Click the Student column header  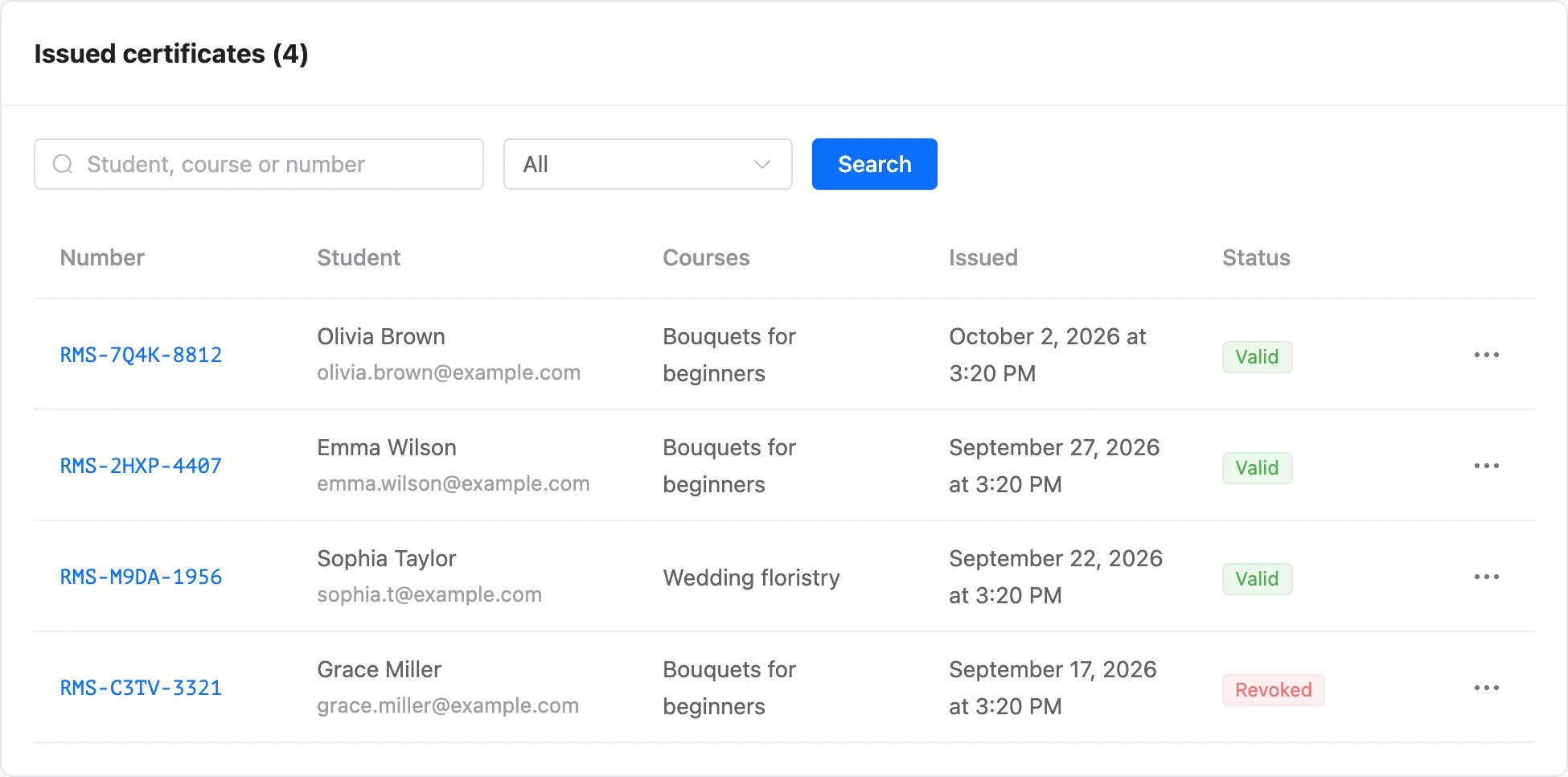(359, 257)
